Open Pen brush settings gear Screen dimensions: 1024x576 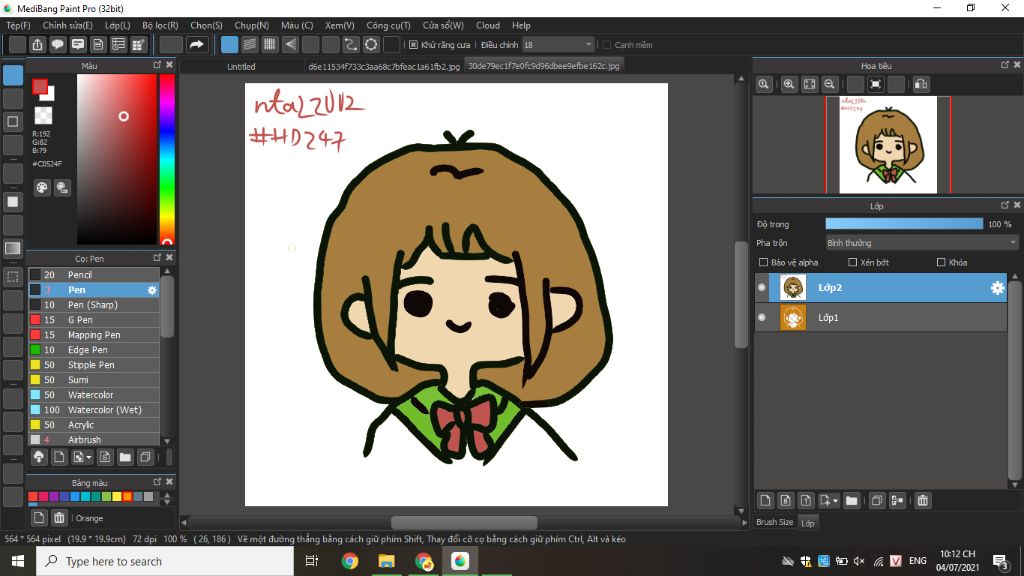[152, 290]
